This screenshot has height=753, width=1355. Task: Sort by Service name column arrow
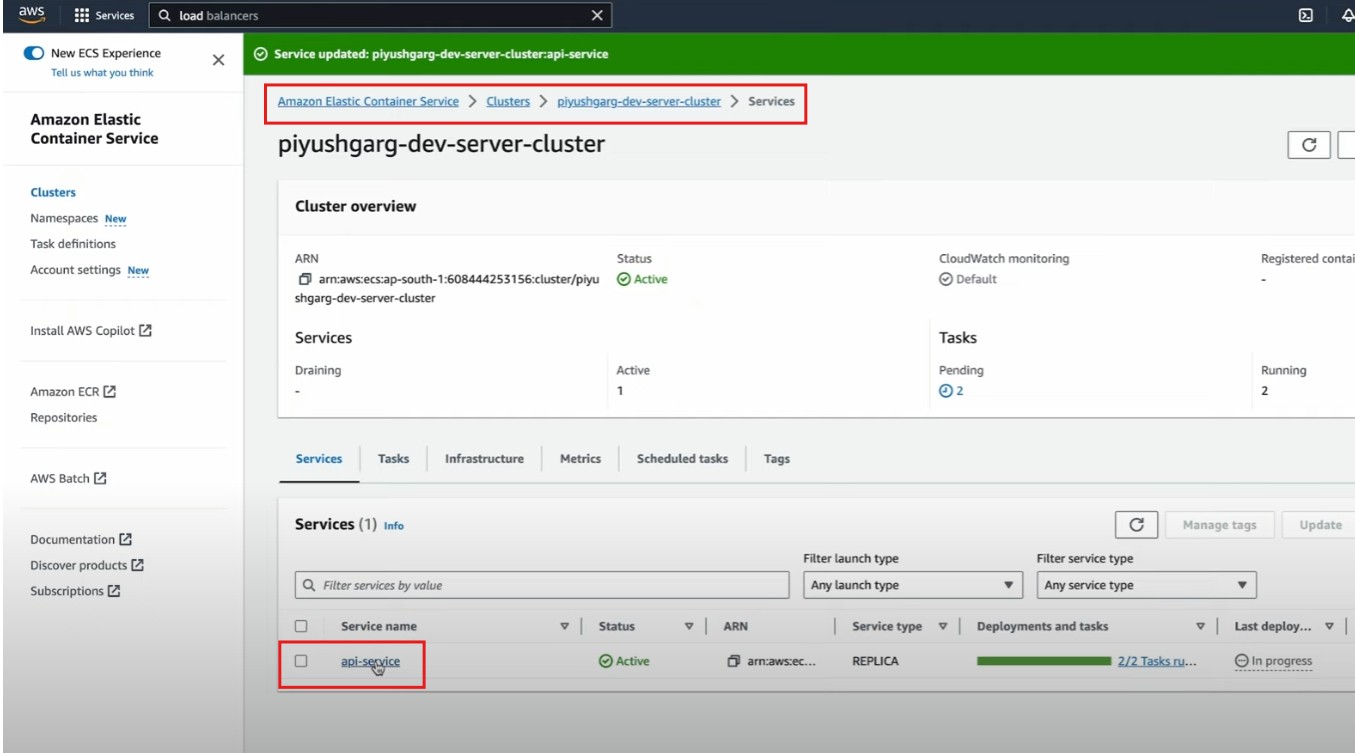click(564, 627)
